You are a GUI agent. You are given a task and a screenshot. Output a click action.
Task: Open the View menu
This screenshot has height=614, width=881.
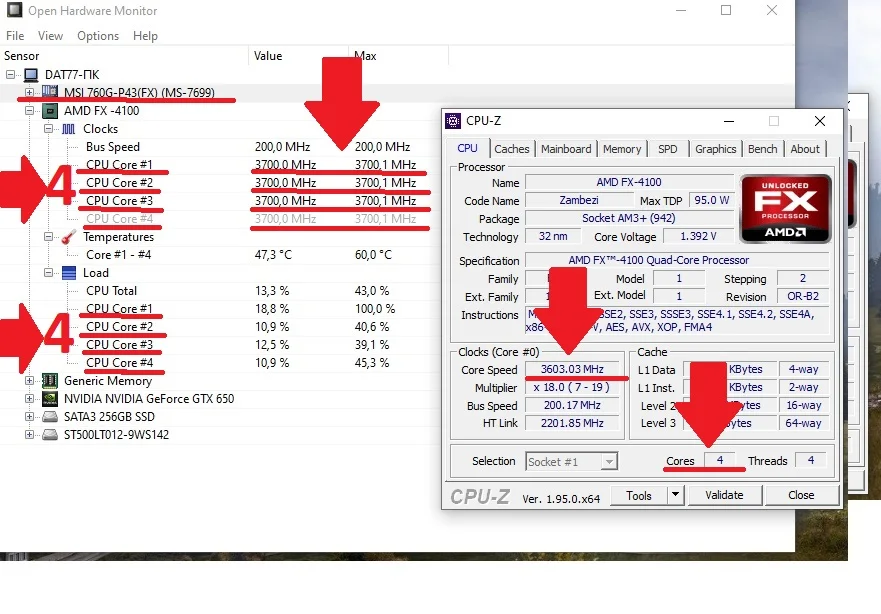(50, 36)
